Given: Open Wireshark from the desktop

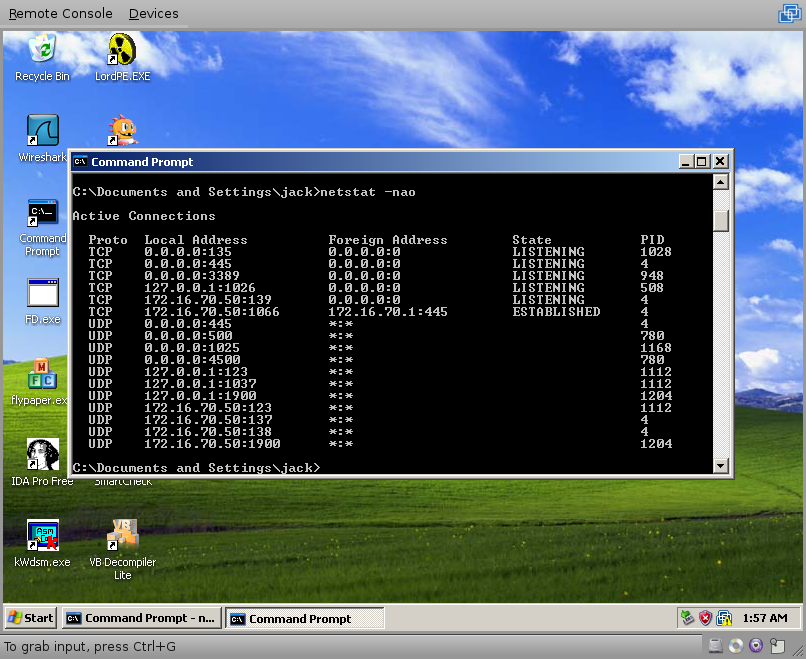Looking at the screenshot, I should (43, 138).
